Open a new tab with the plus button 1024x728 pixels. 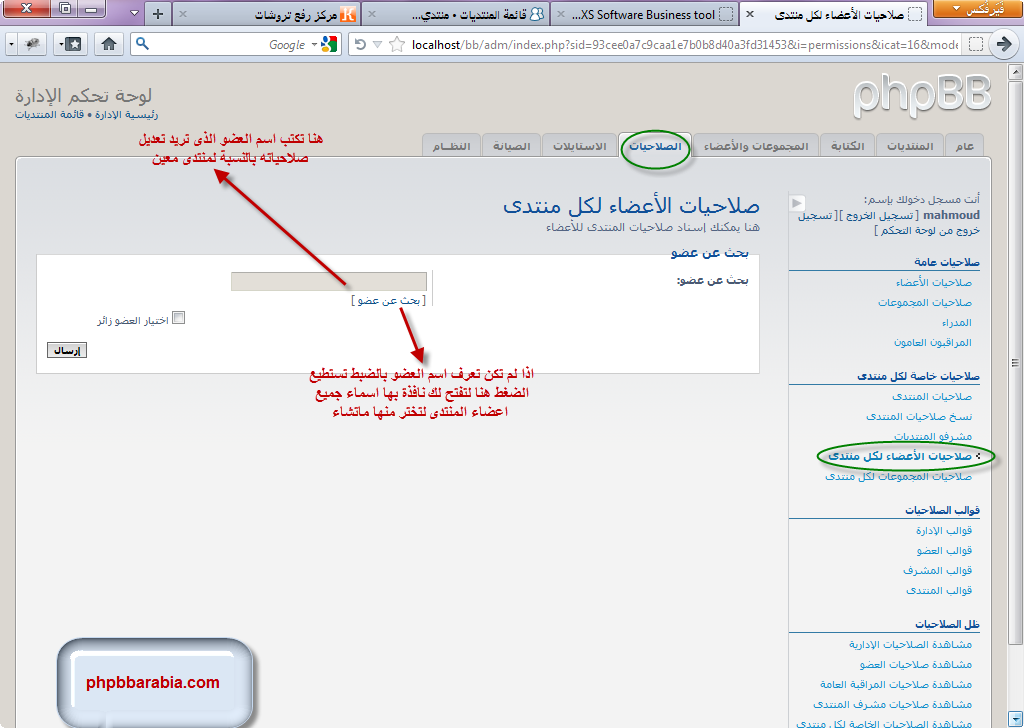tap(158, 14)
